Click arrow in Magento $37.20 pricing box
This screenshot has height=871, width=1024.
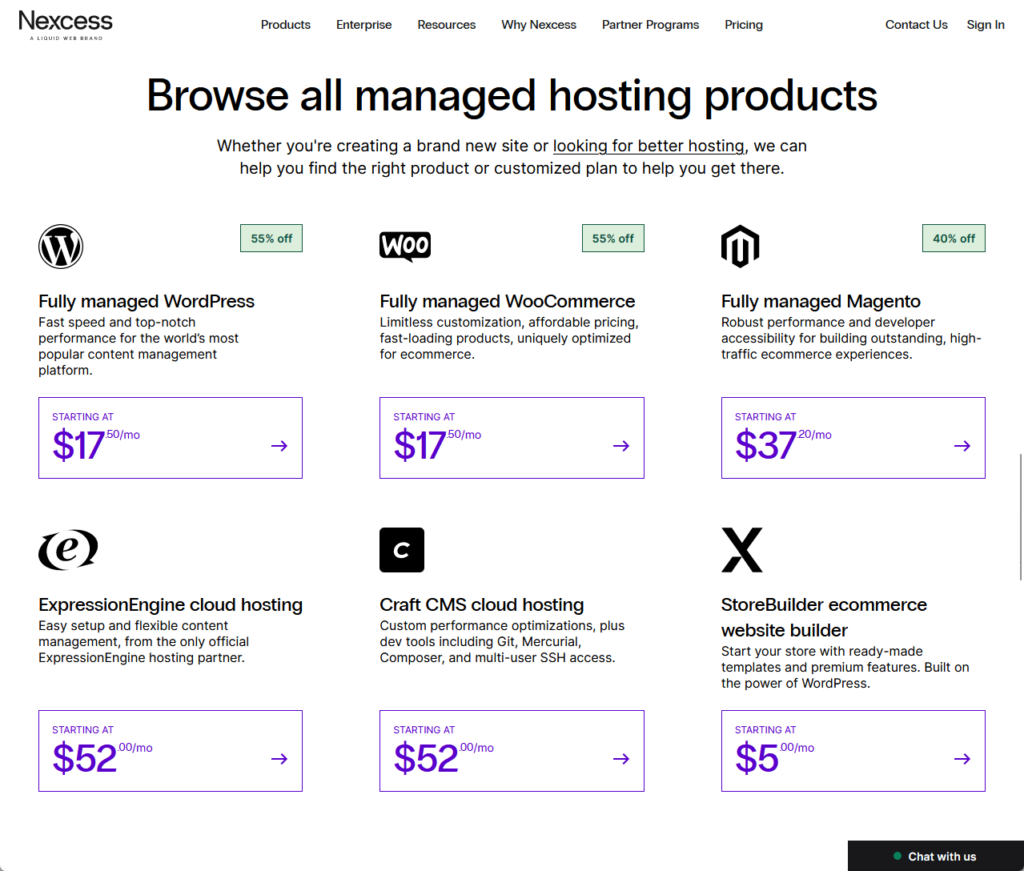962,446
